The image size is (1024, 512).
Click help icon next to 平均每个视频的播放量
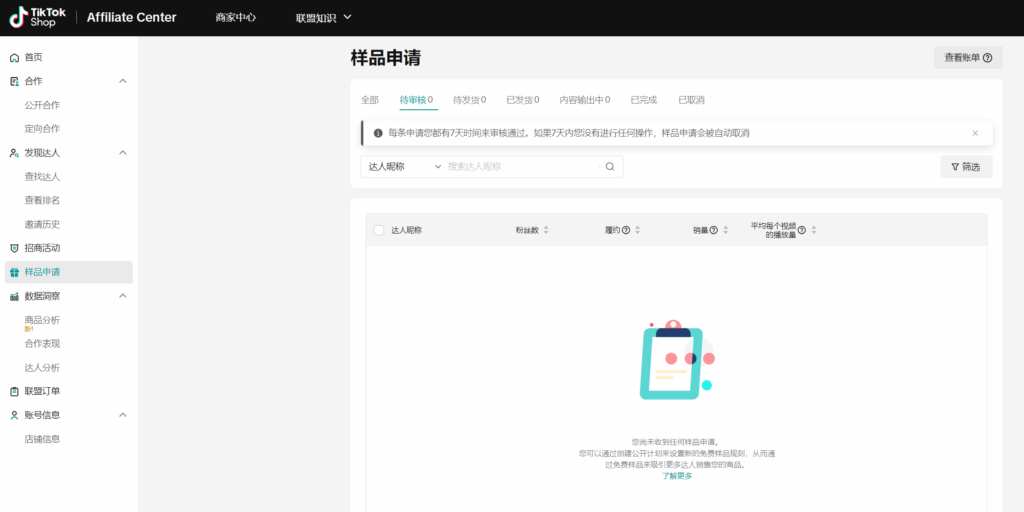801,230
